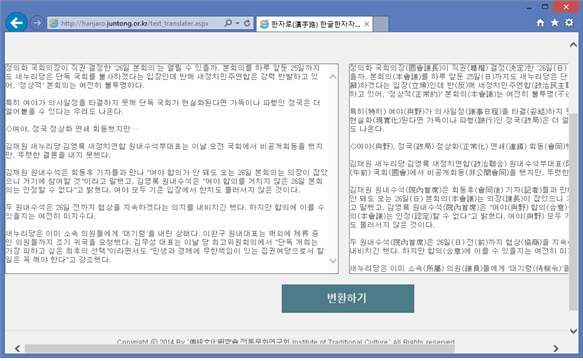
Task: Close the 한자로 browser tab
Action: point(367,24)
